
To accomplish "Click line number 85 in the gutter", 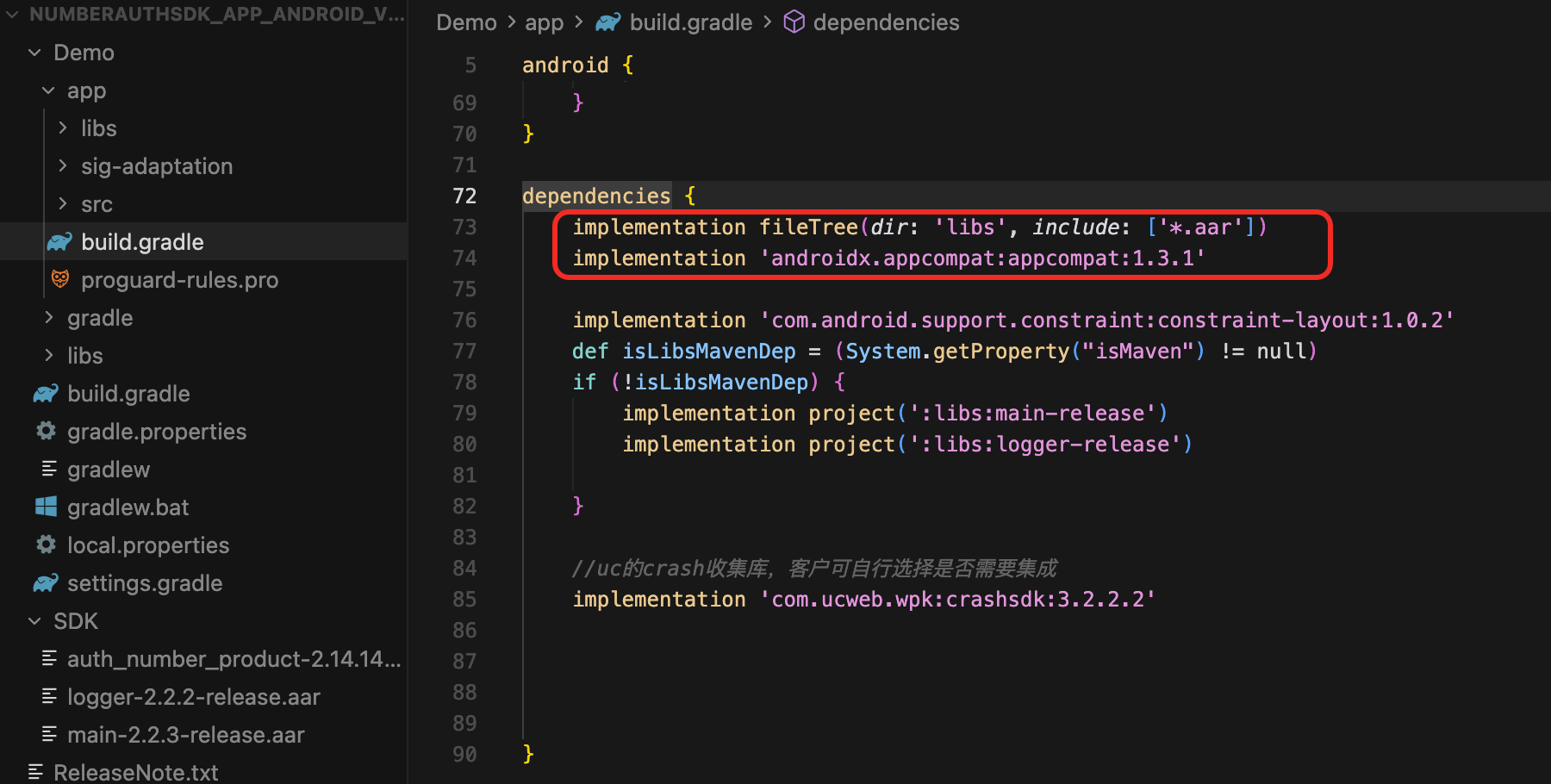I will click(464, 600).
